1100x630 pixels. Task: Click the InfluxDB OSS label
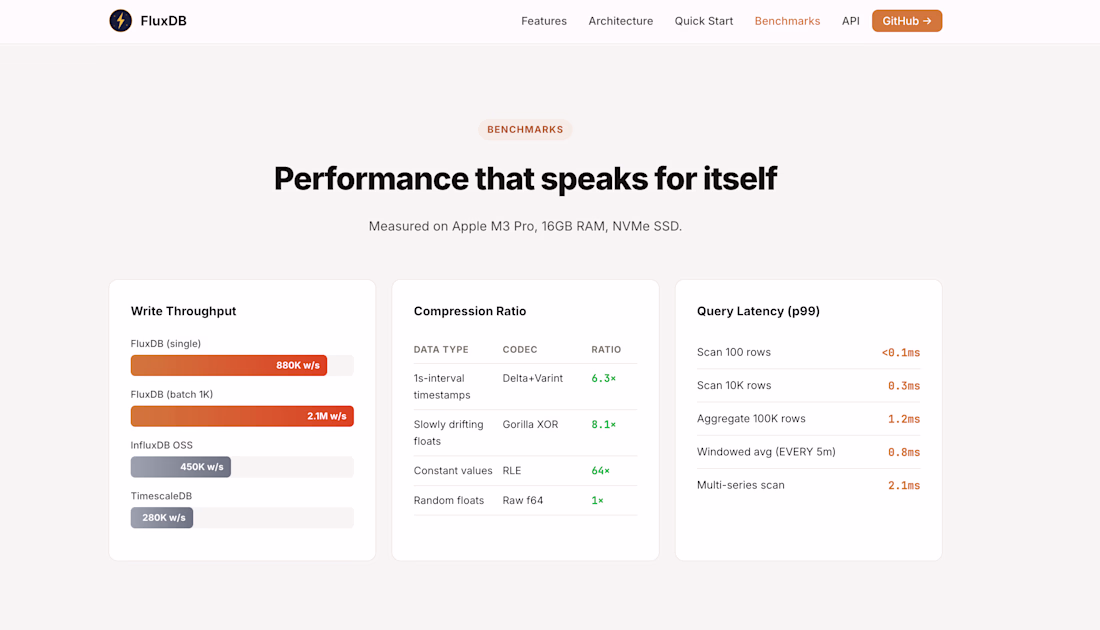click(161, 445)
